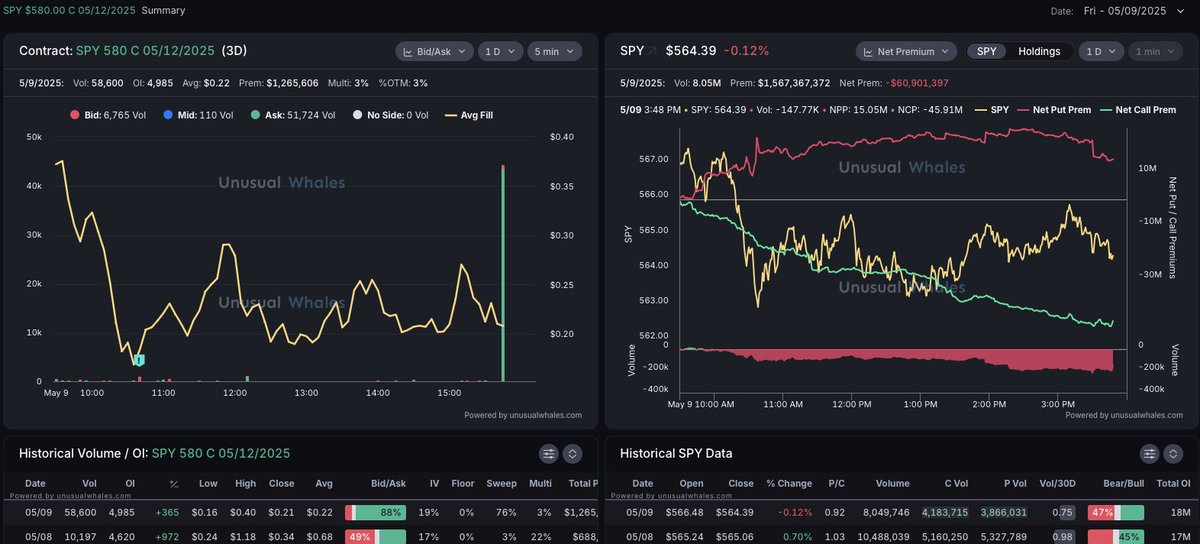This screenshot has height=544, width=1200.
Task: Click the 47% bear/bull bar for 05/09
Action: (1116, 512)
